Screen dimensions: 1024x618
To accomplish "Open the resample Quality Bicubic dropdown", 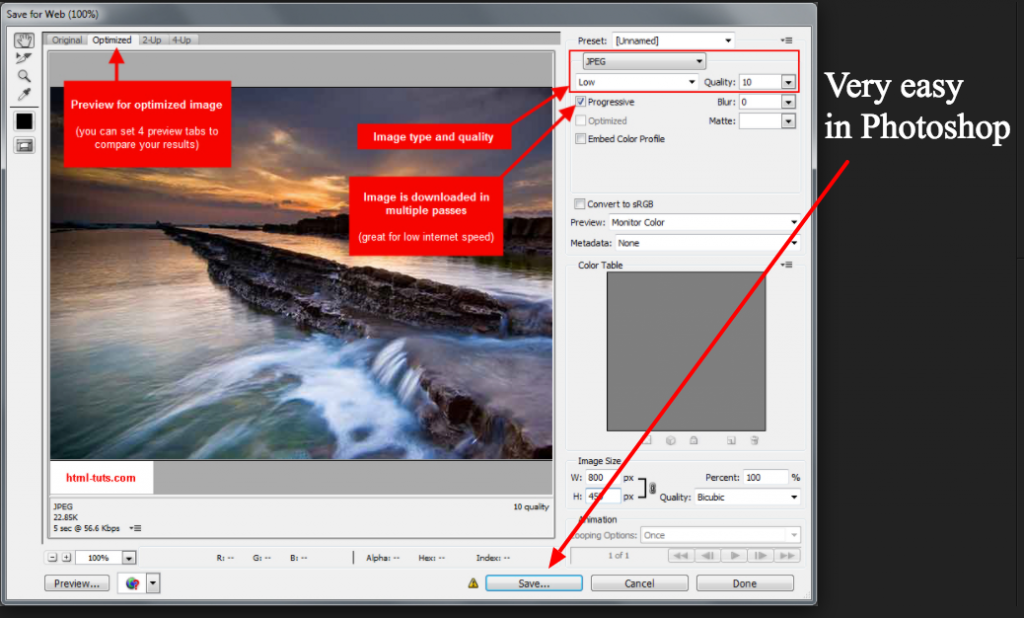I will pos(748,497).
